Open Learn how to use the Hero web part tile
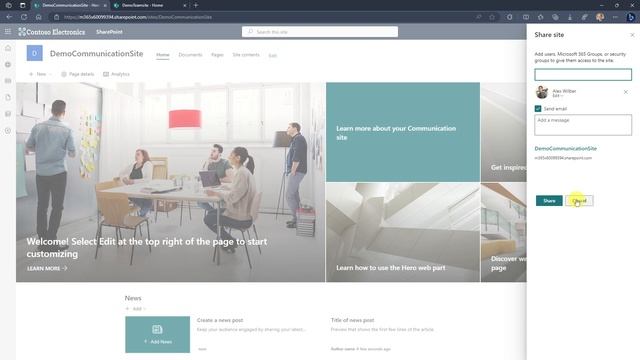Screen dimensions: 640x360 403,232
